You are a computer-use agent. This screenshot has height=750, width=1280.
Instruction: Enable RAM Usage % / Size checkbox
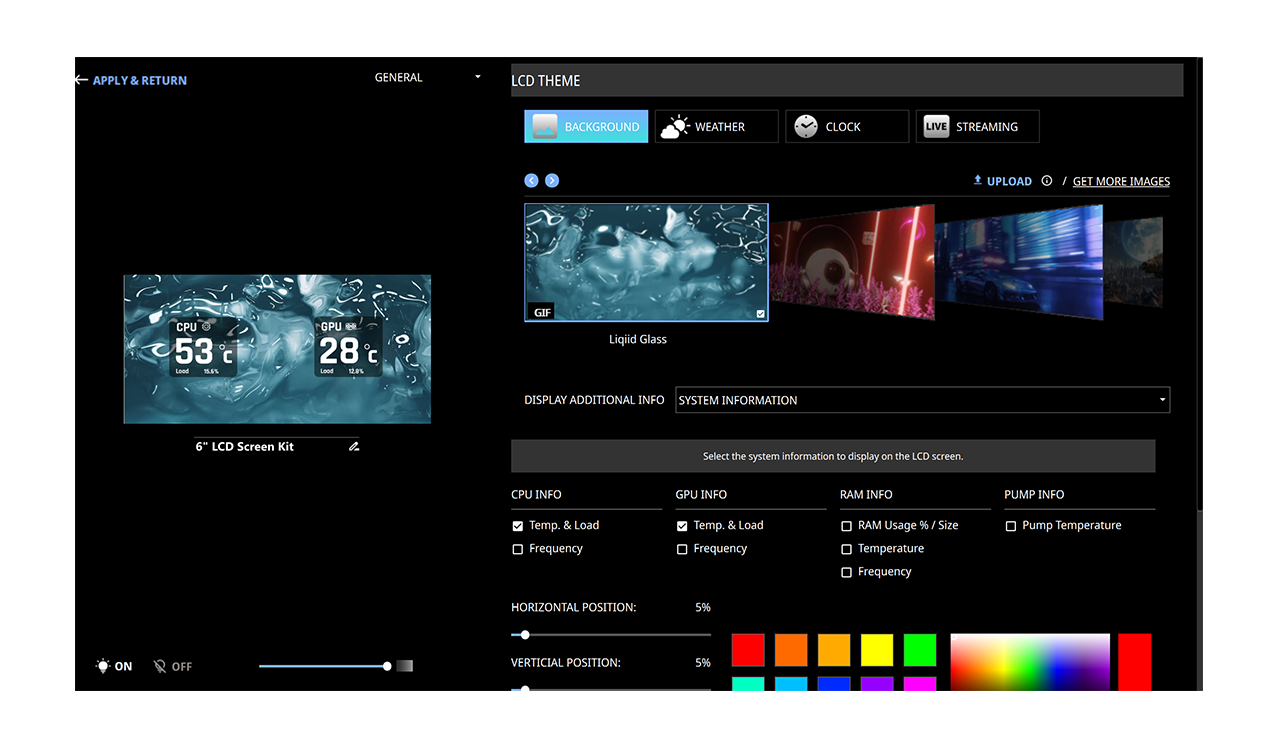pyautogui.click(x=847, y=526)
